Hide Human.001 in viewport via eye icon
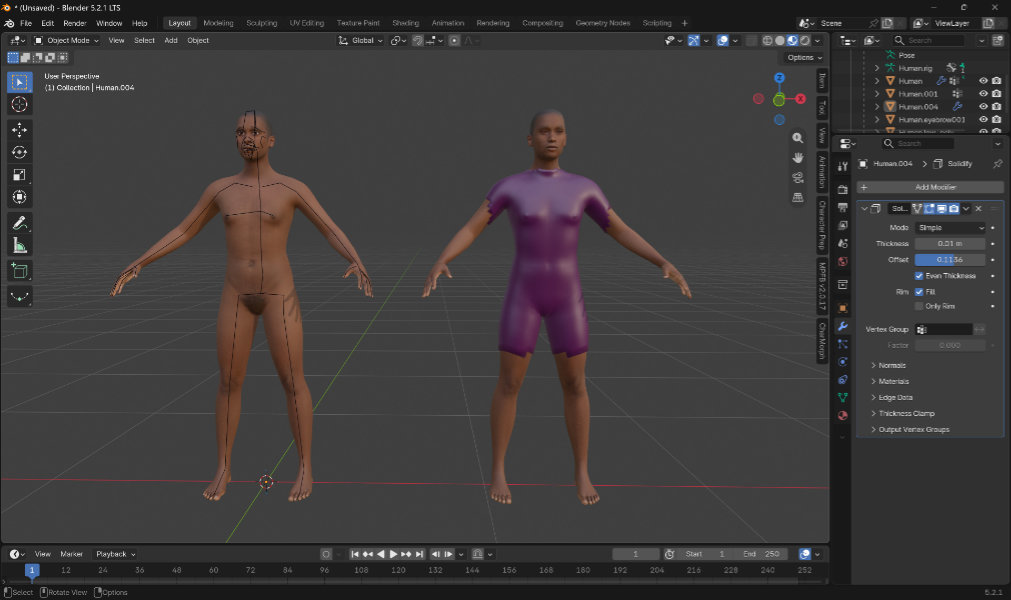 coord(983,93)
